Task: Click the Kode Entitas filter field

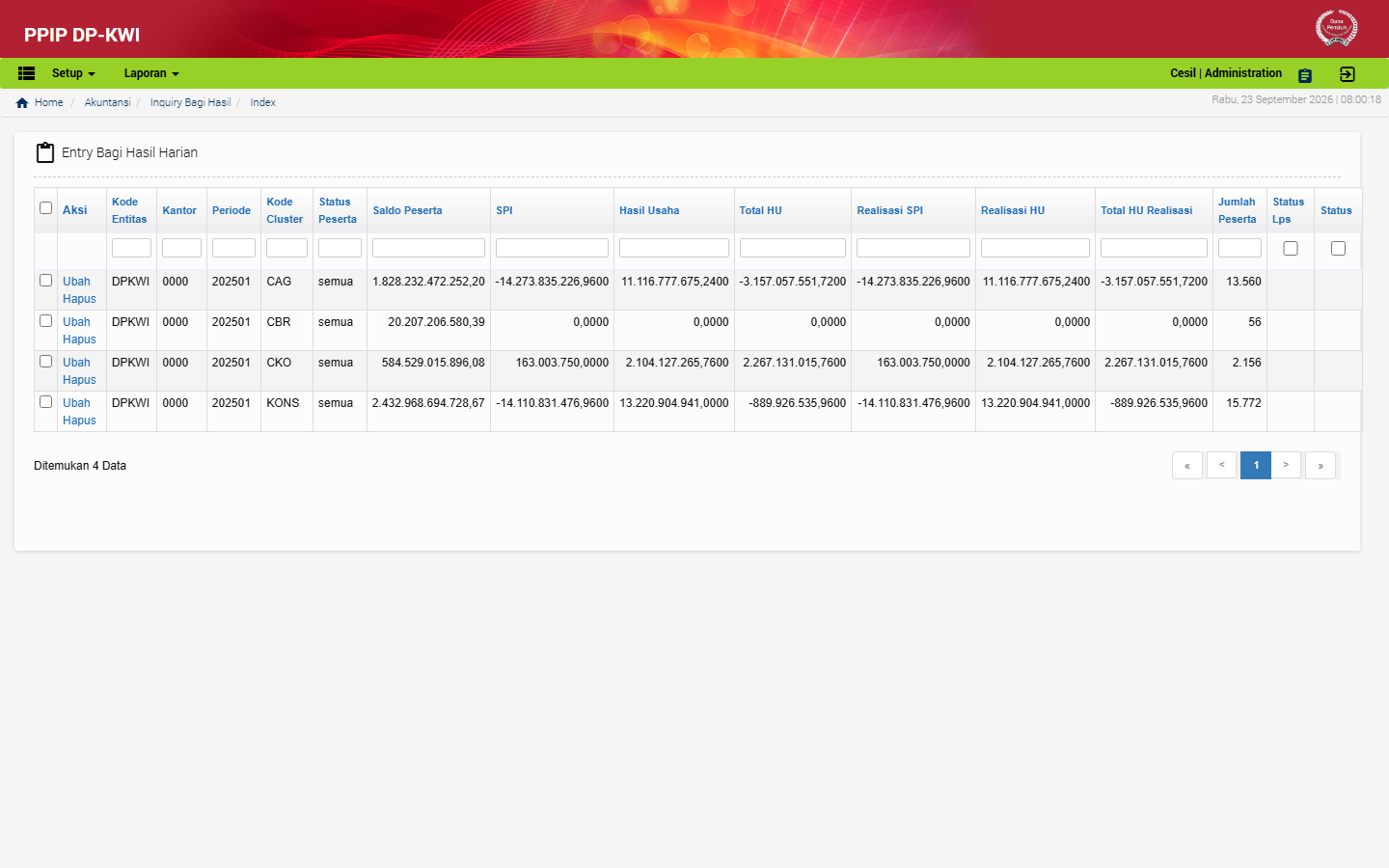Action: pos(131,248)
